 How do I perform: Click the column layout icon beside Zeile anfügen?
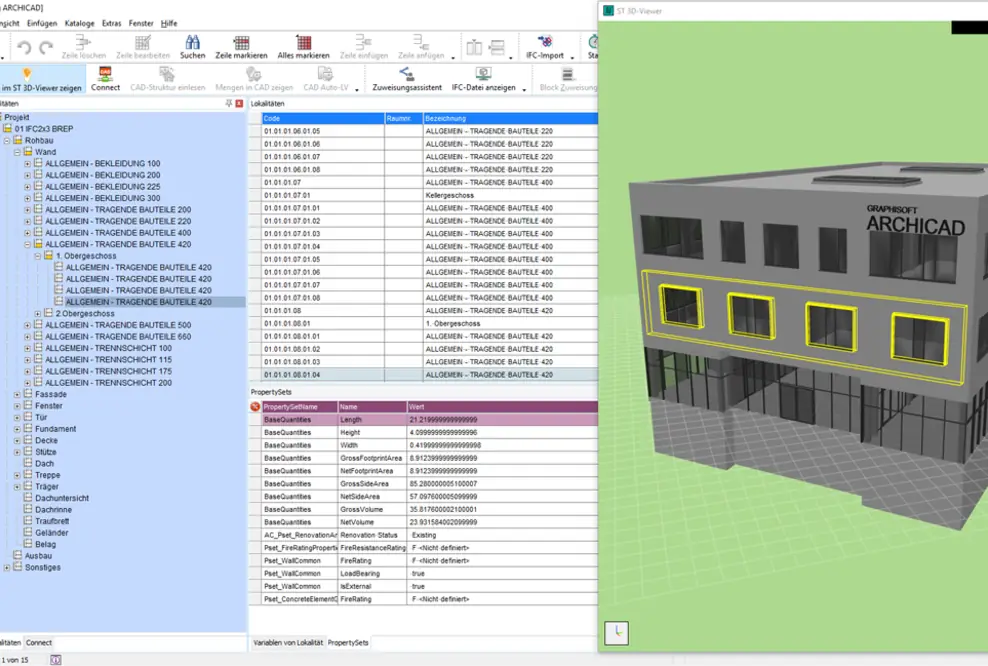(x=474, y=47)
